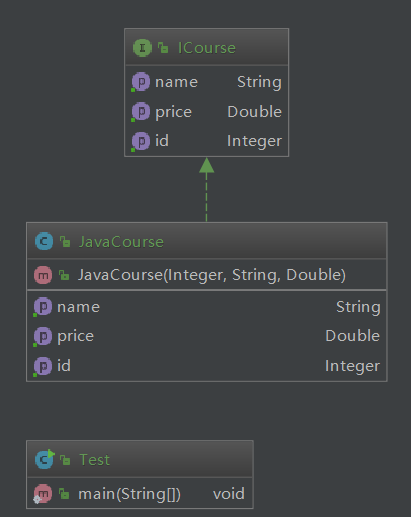Click the runnable class icon beside Test

[x=44, y=459]
